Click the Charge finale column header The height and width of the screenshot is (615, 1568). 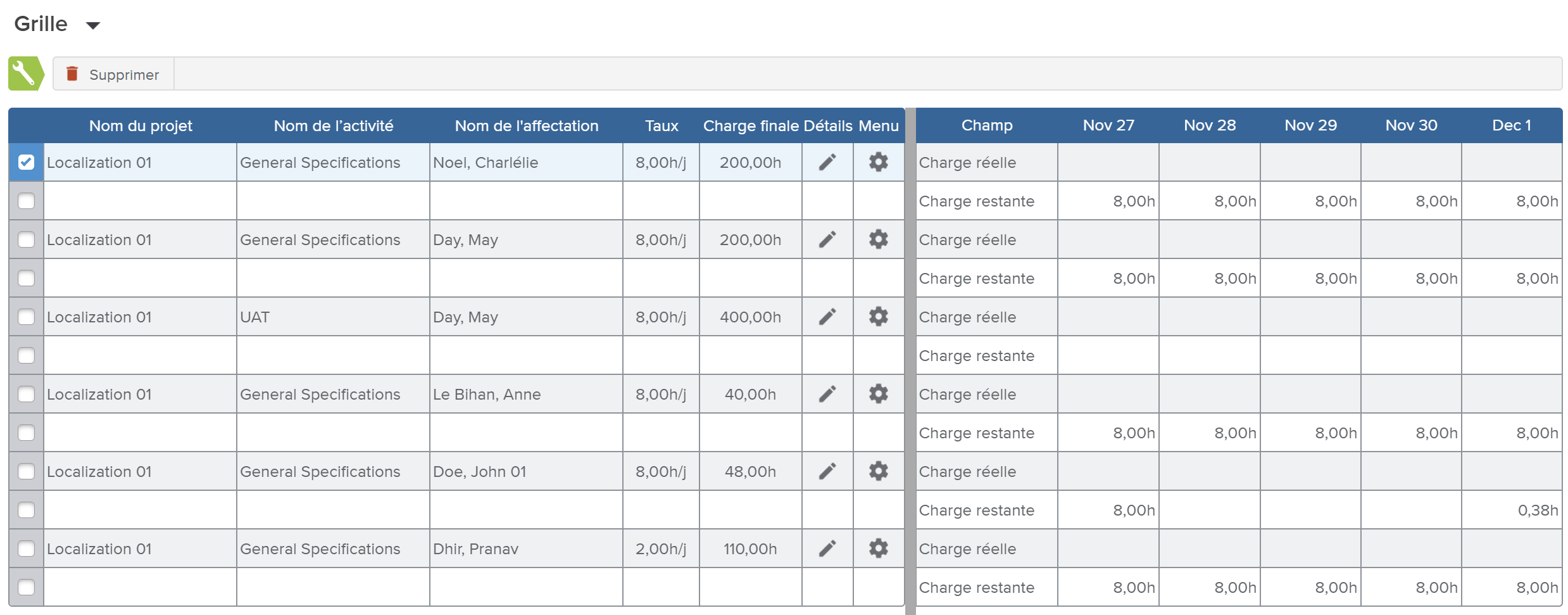click(750, 126)
